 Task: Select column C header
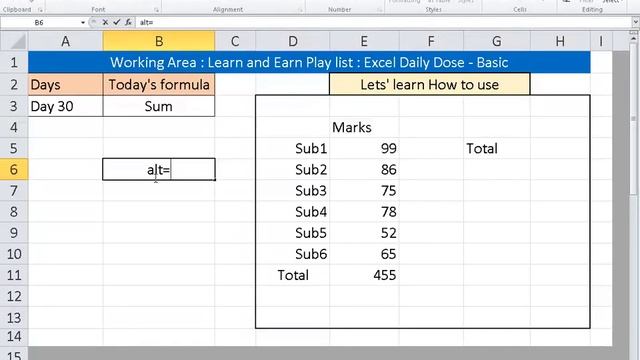[x=235, y=41]
